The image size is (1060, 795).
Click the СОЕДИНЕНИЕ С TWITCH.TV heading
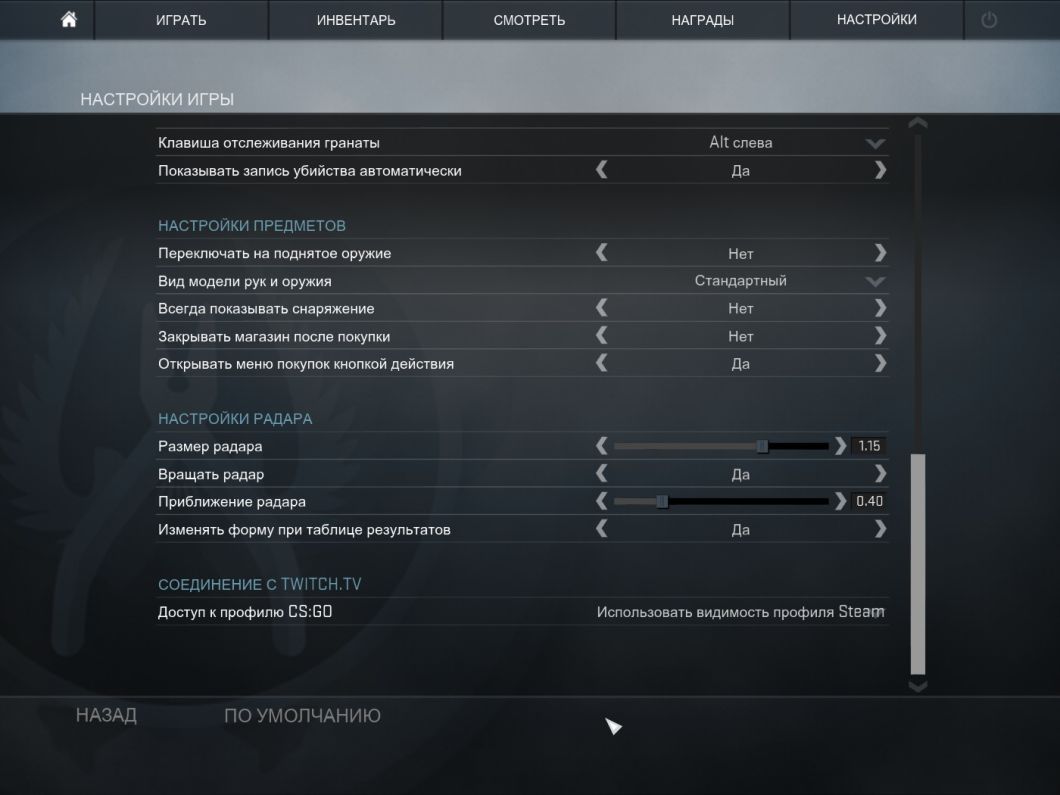point(260,585)
